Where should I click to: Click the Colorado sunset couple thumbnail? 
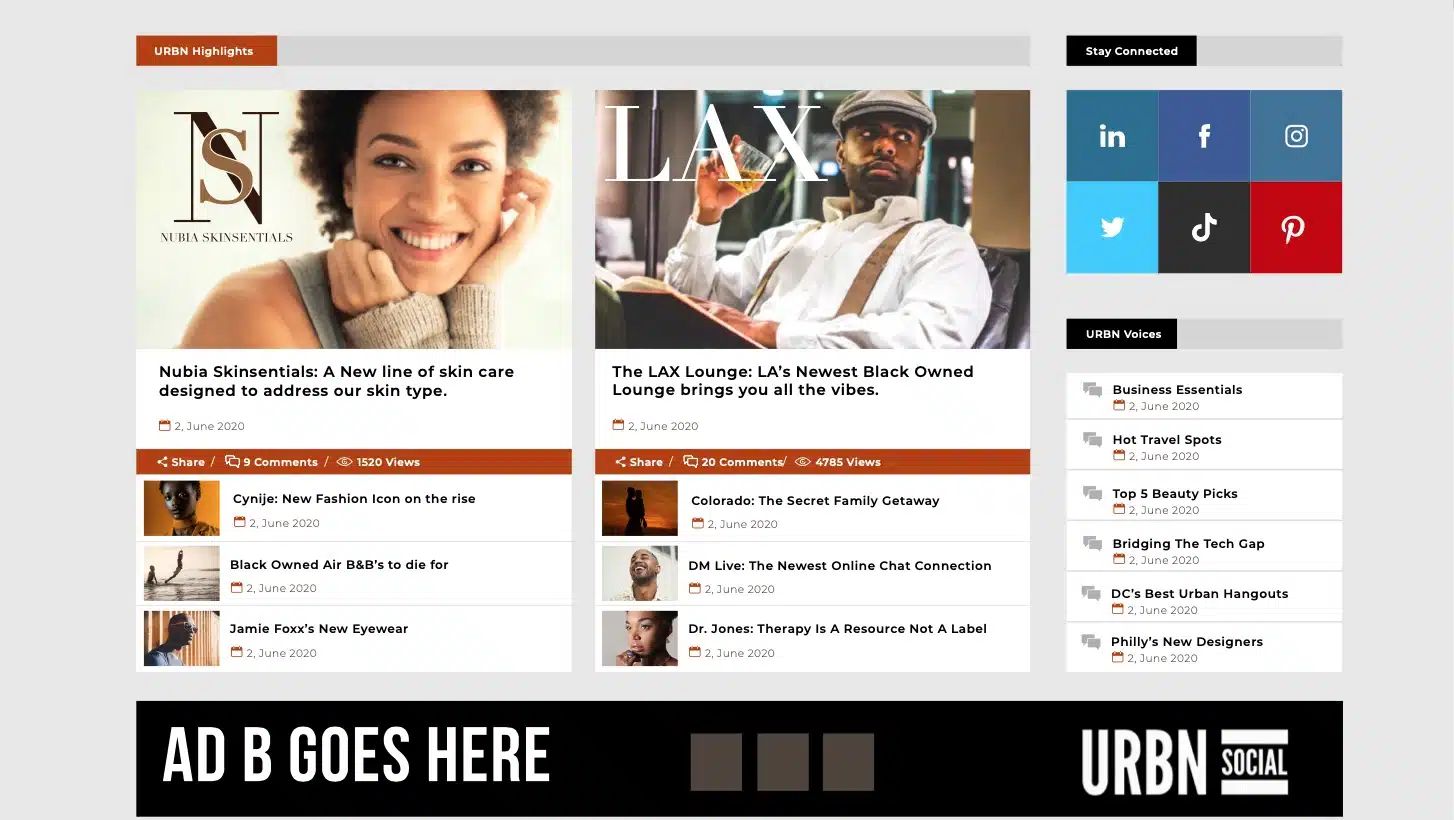click(x=640, y=508)
